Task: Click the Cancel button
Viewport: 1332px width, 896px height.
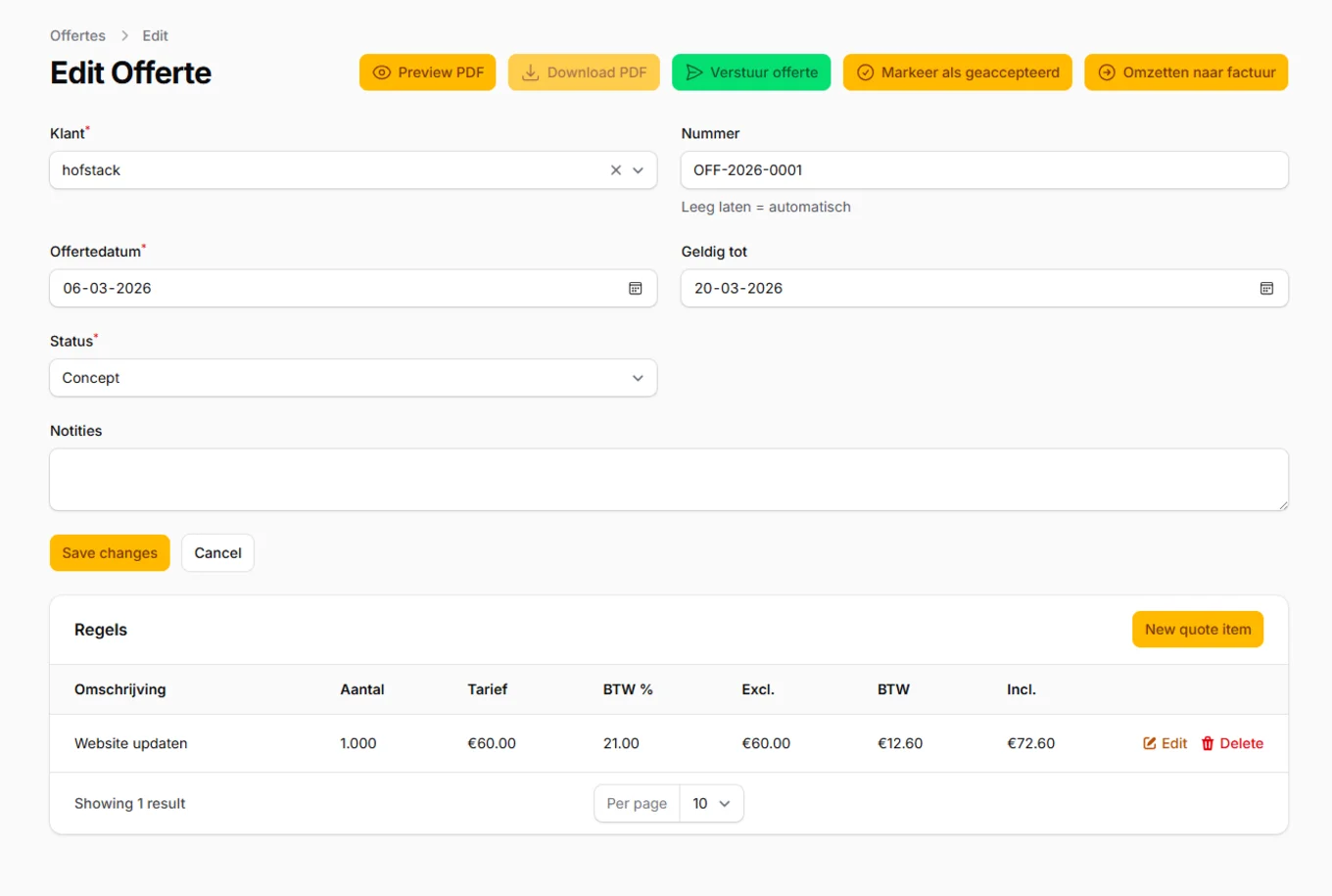Action: 217,552
